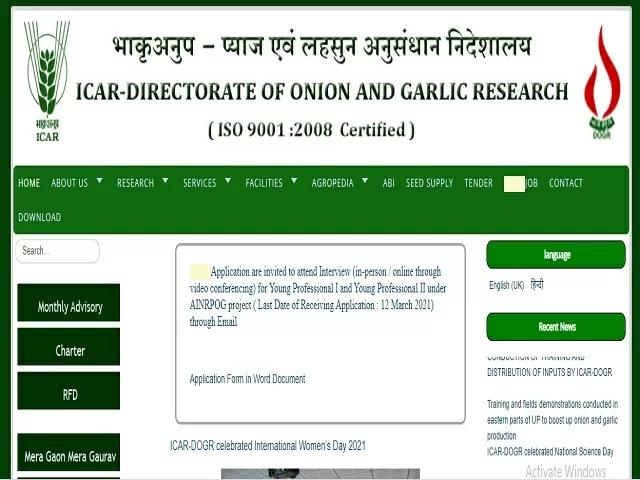Switch language to English (UK)
The width and height of the screenshot is (640, 480).
coord(507,285)
